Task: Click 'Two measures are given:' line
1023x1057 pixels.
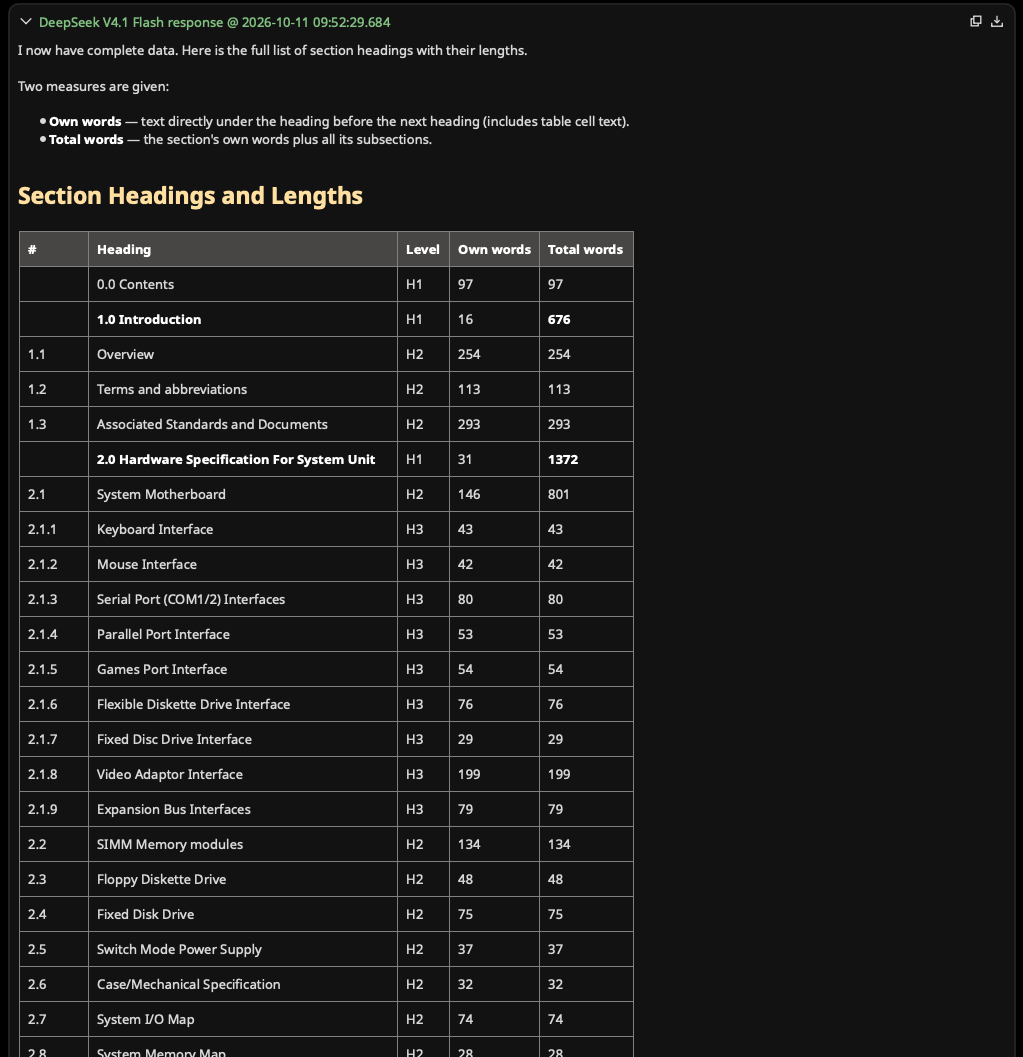Action: click(x=93, y=87)
